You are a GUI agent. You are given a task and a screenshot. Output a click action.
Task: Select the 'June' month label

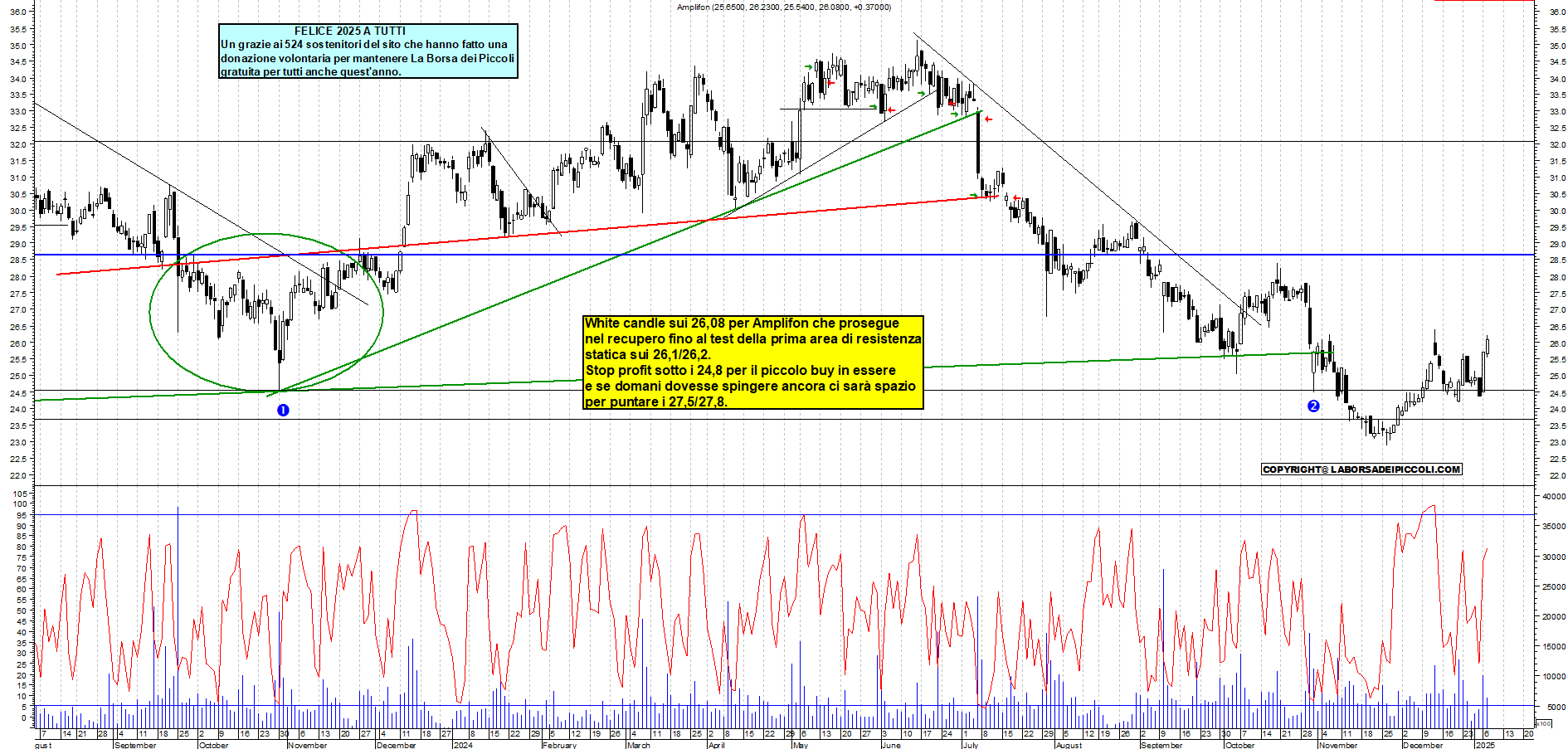pos(891,745)
